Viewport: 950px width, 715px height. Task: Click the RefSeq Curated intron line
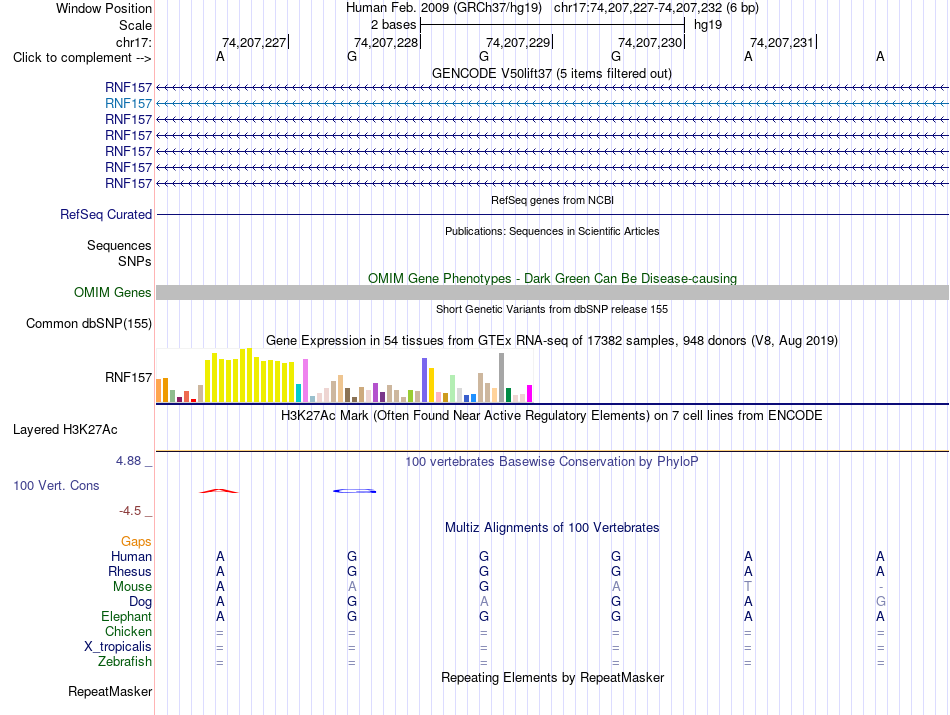(552, 214)
